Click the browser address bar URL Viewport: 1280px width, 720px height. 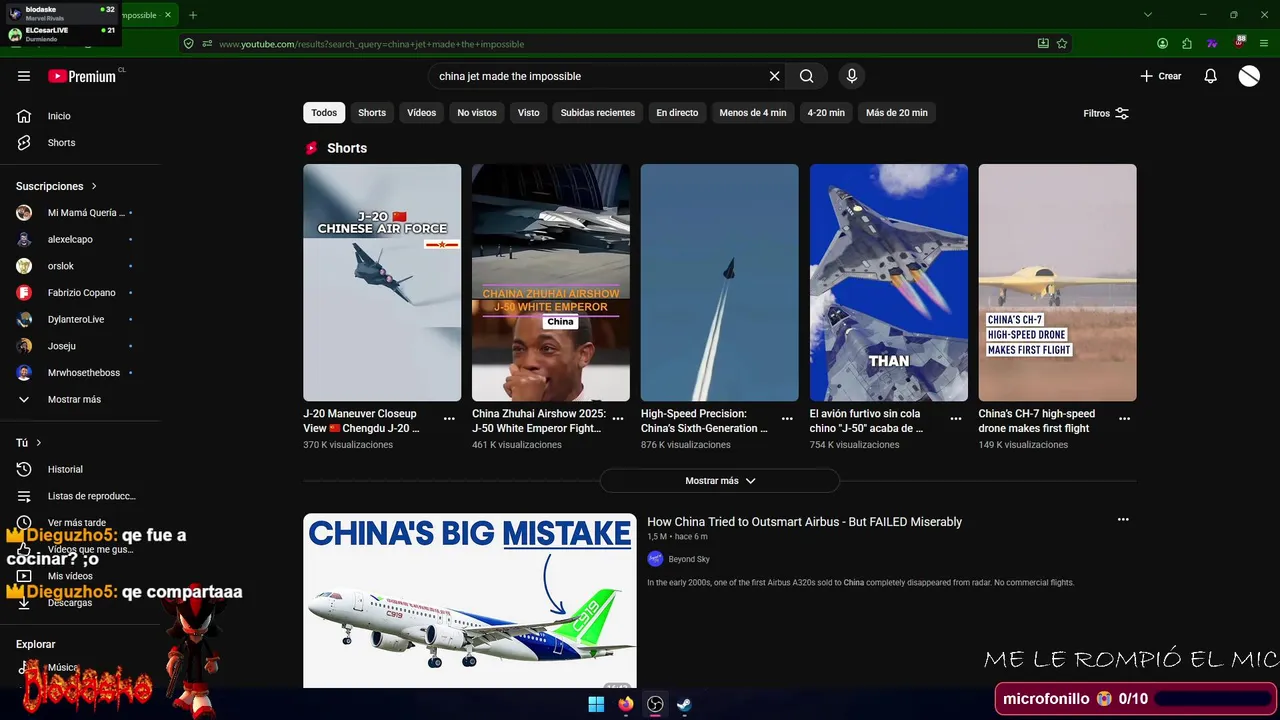(x=371, y=44)
